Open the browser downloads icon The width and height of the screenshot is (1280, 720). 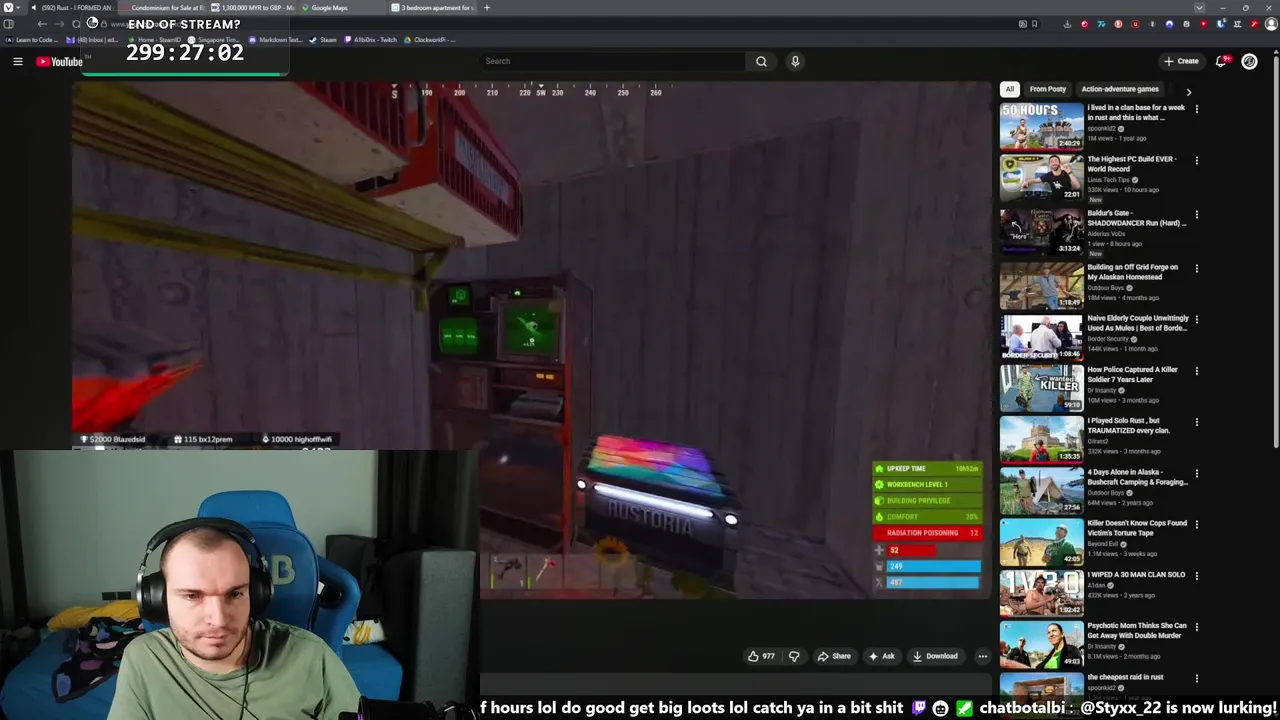coord(1067,24)
